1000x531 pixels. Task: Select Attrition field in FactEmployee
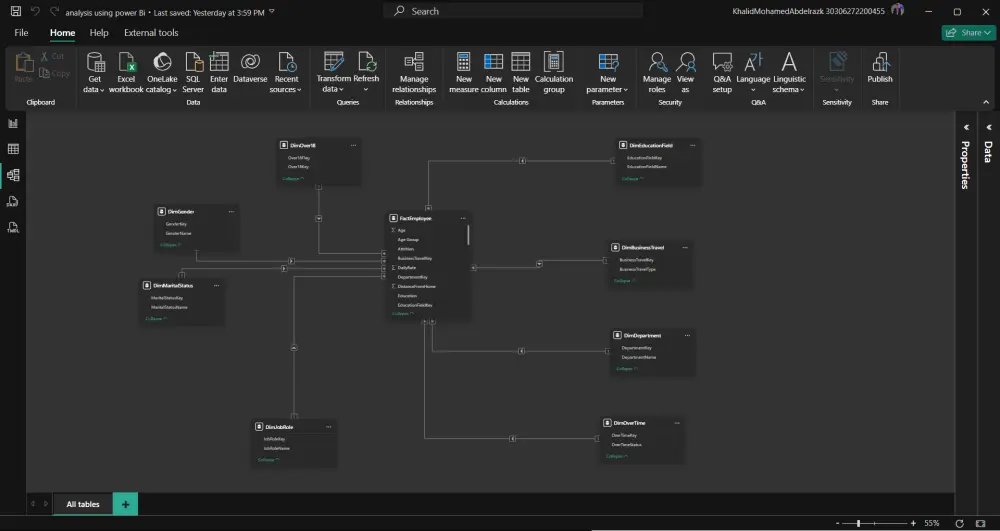tap(406, 249)
